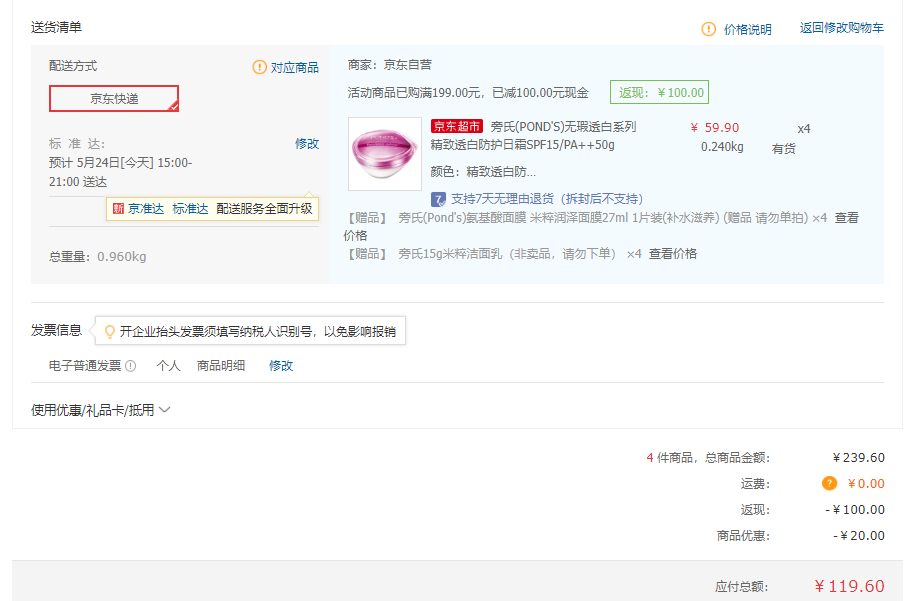Click 查看价格 for the 氨基酸面膜 gift

847,218
